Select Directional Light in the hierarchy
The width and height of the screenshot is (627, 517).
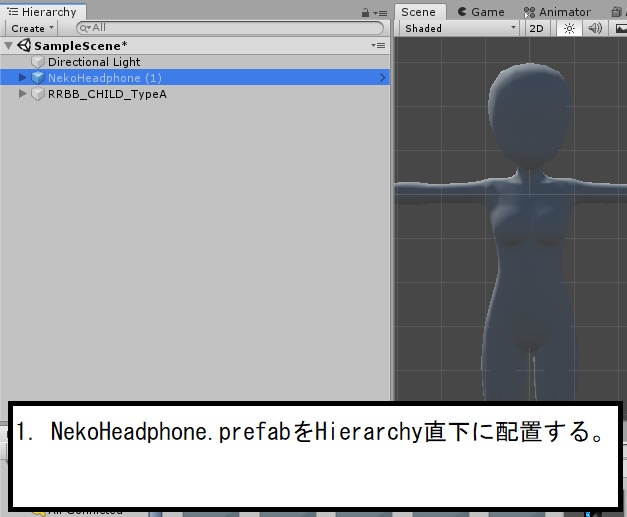click(x=195, y=62)
